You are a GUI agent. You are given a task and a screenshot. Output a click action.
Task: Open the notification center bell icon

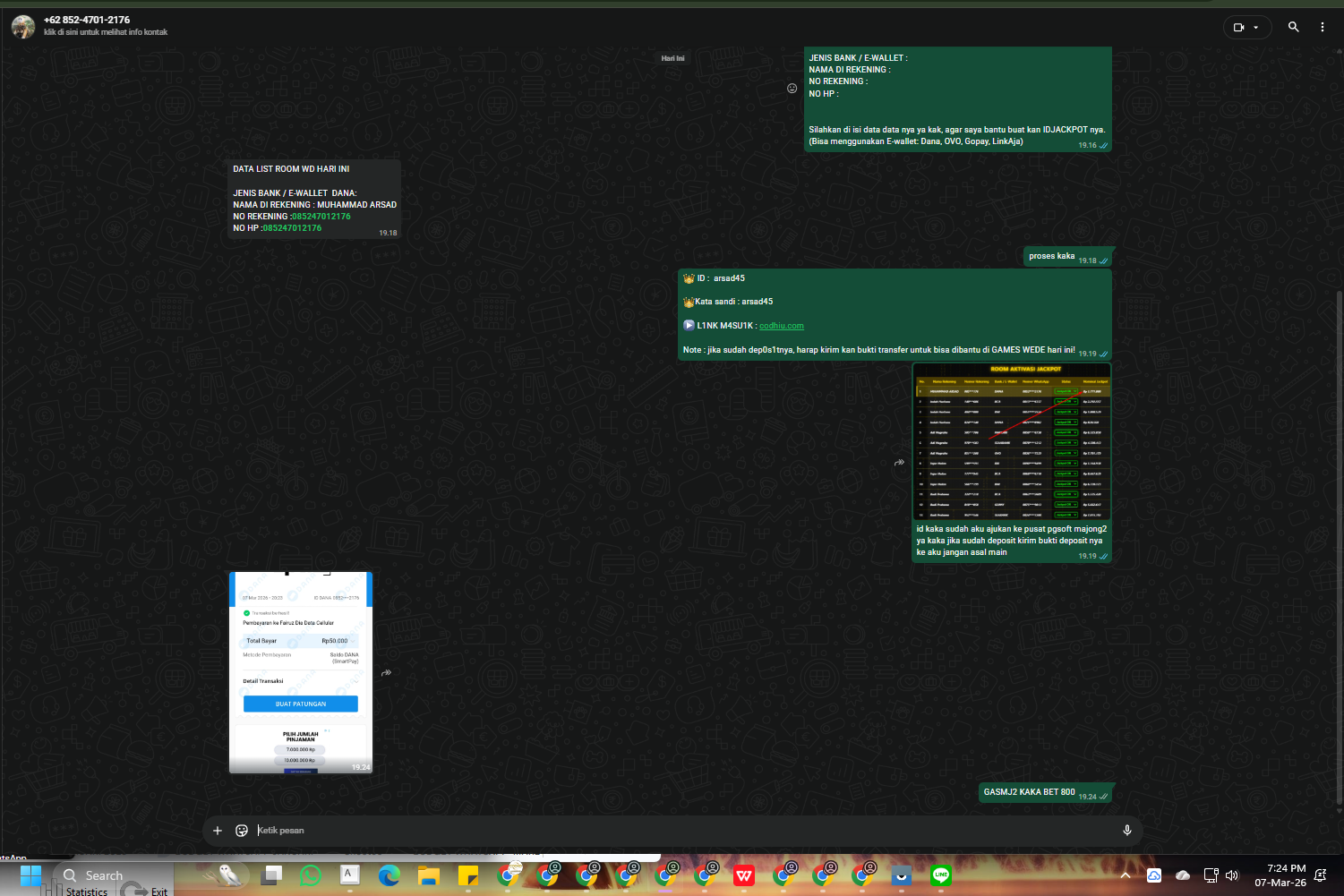pos(1320,875)
